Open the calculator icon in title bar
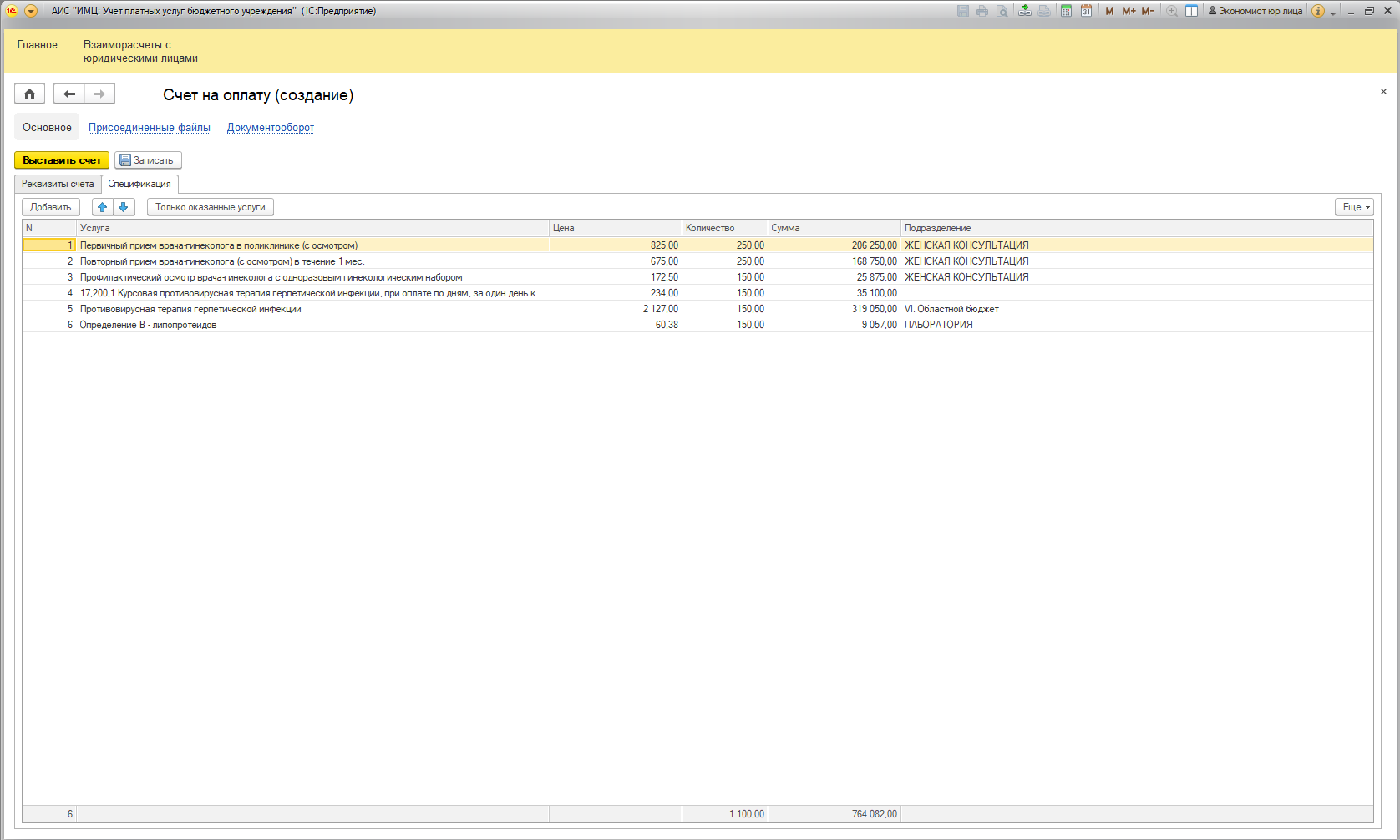The image size is (1400, 840). coord(1066,11)
